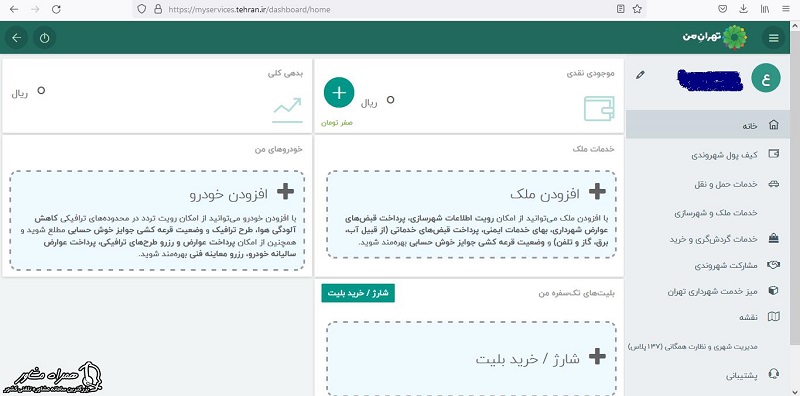800x396 pixels.
Task: Click the car icon beside خدمات حمل و نقل
Action: click(773, 184)
